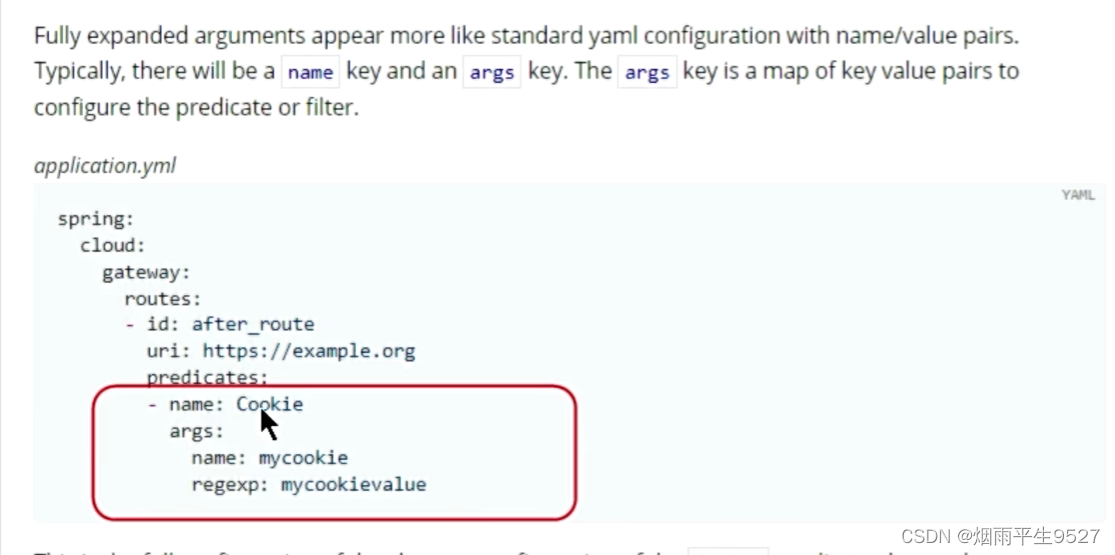Click the 'CSDN @烟雨平生9527' watermark text
The image size is (1115, 555).
pos(1000,536)
